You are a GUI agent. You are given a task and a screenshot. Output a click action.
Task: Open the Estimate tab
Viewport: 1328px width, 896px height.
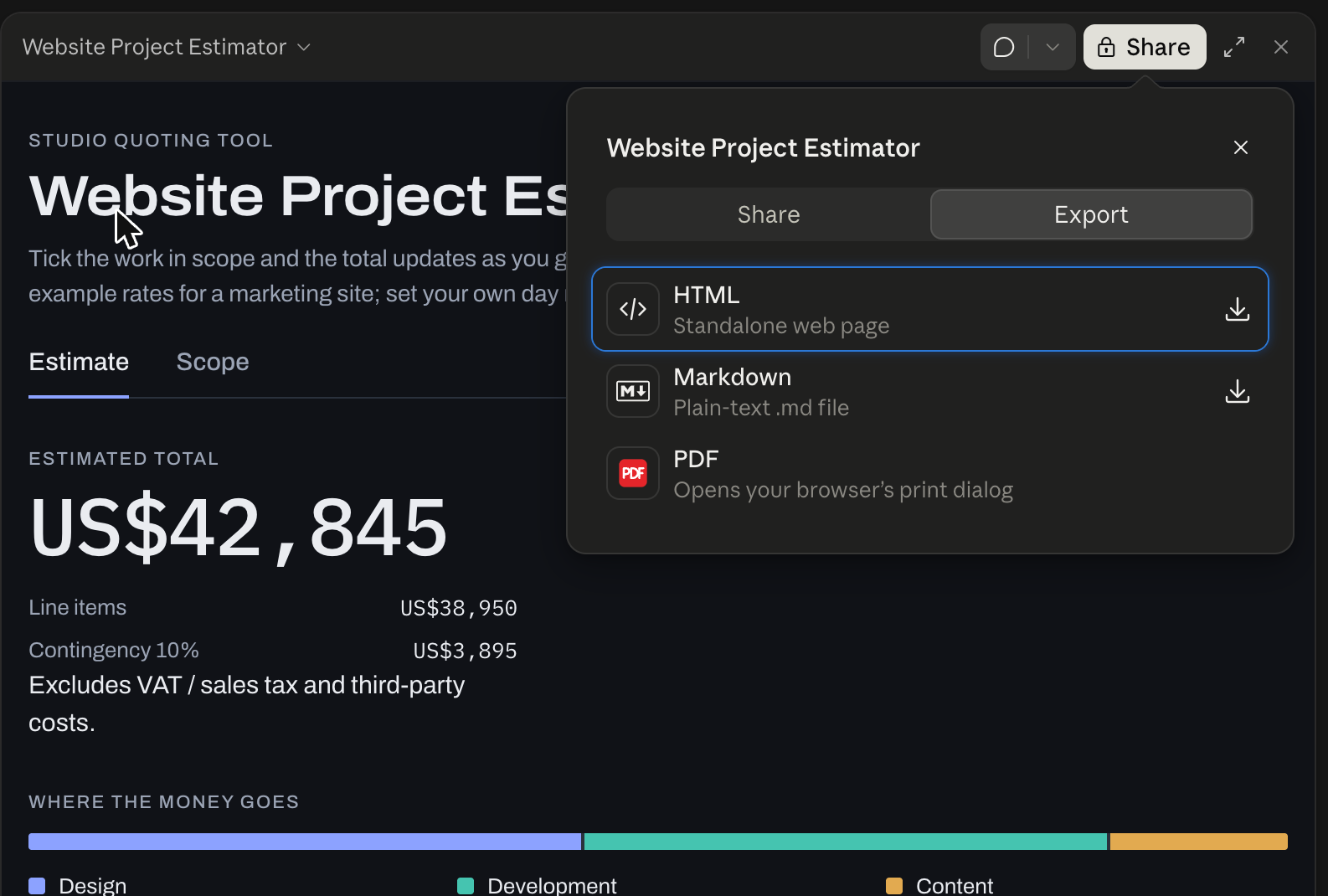click(x=79, y=362)
